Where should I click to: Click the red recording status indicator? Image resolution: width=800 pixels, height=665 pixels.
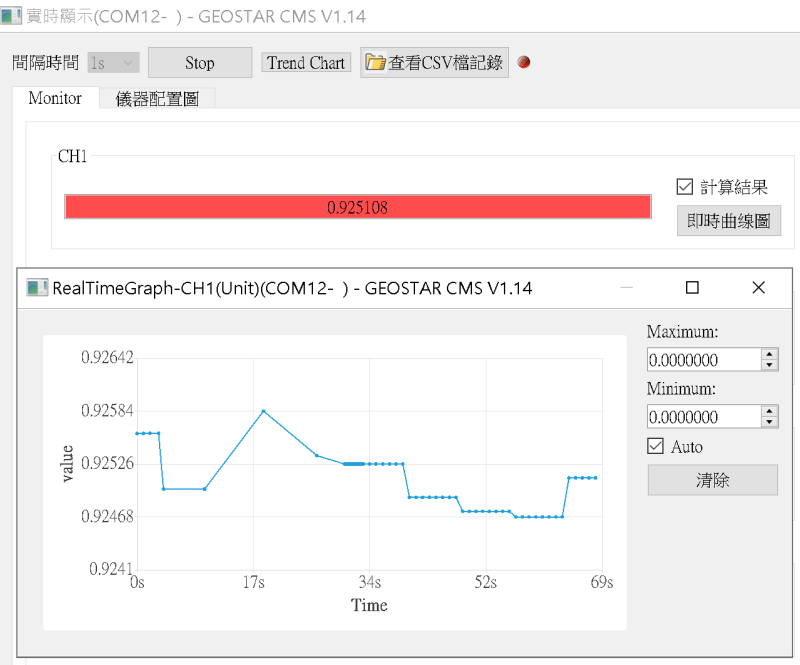pos(524,62)
